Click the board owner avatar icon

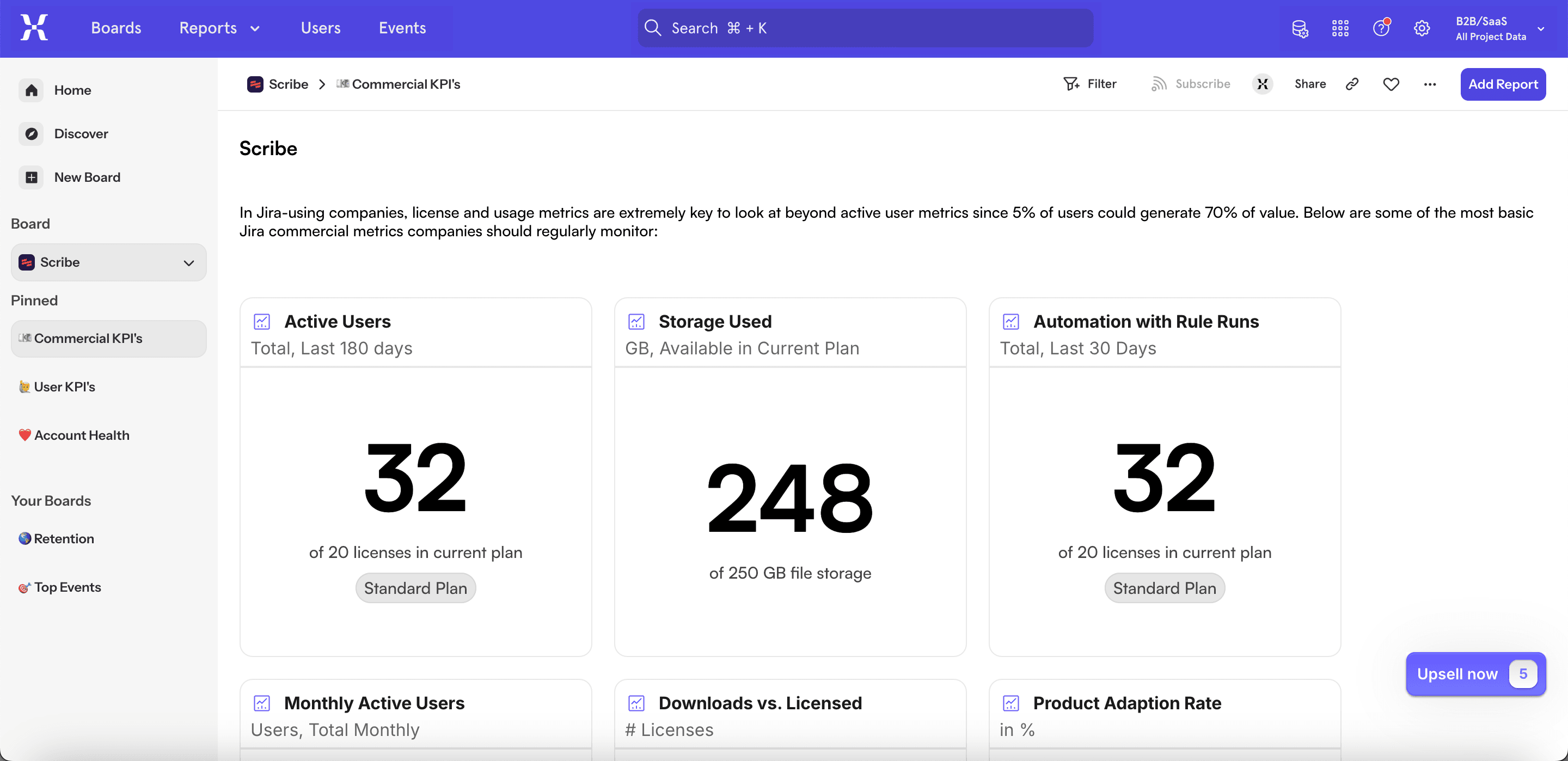[1263, 84]
